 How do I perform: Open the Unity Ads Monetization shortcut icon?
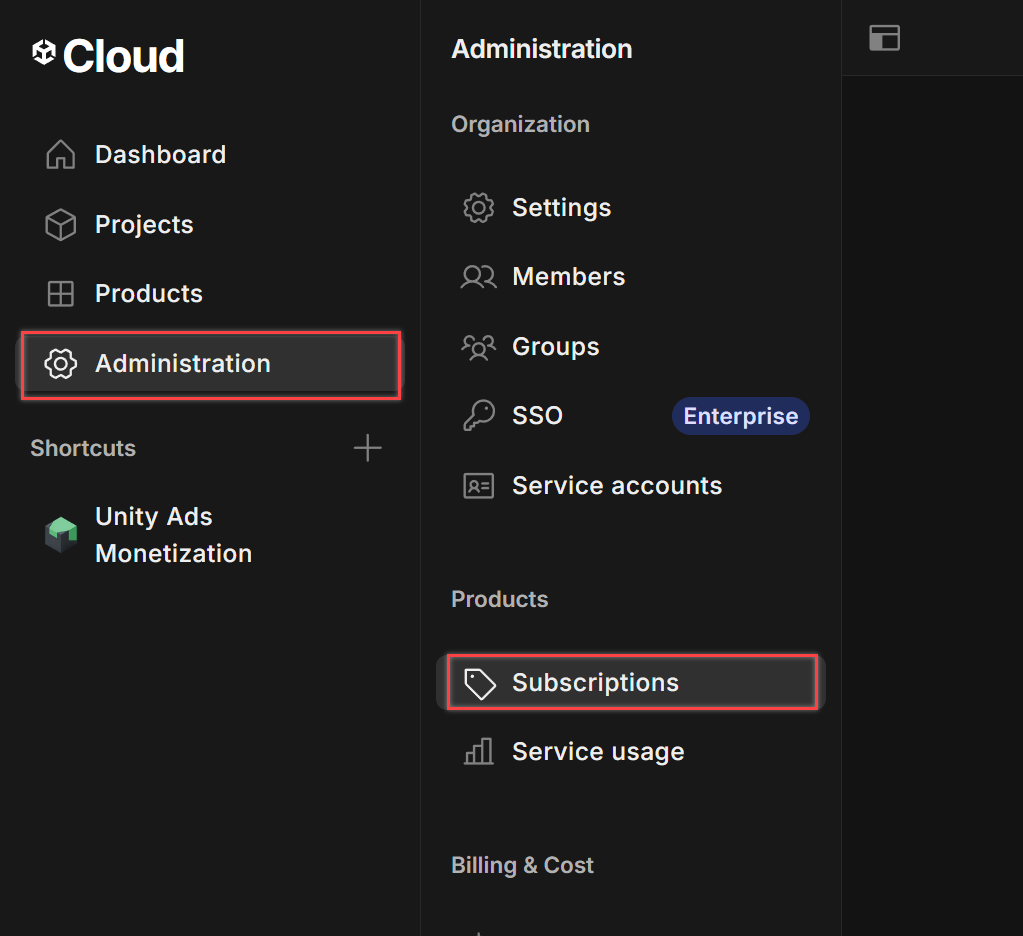(x=61, y=535)
